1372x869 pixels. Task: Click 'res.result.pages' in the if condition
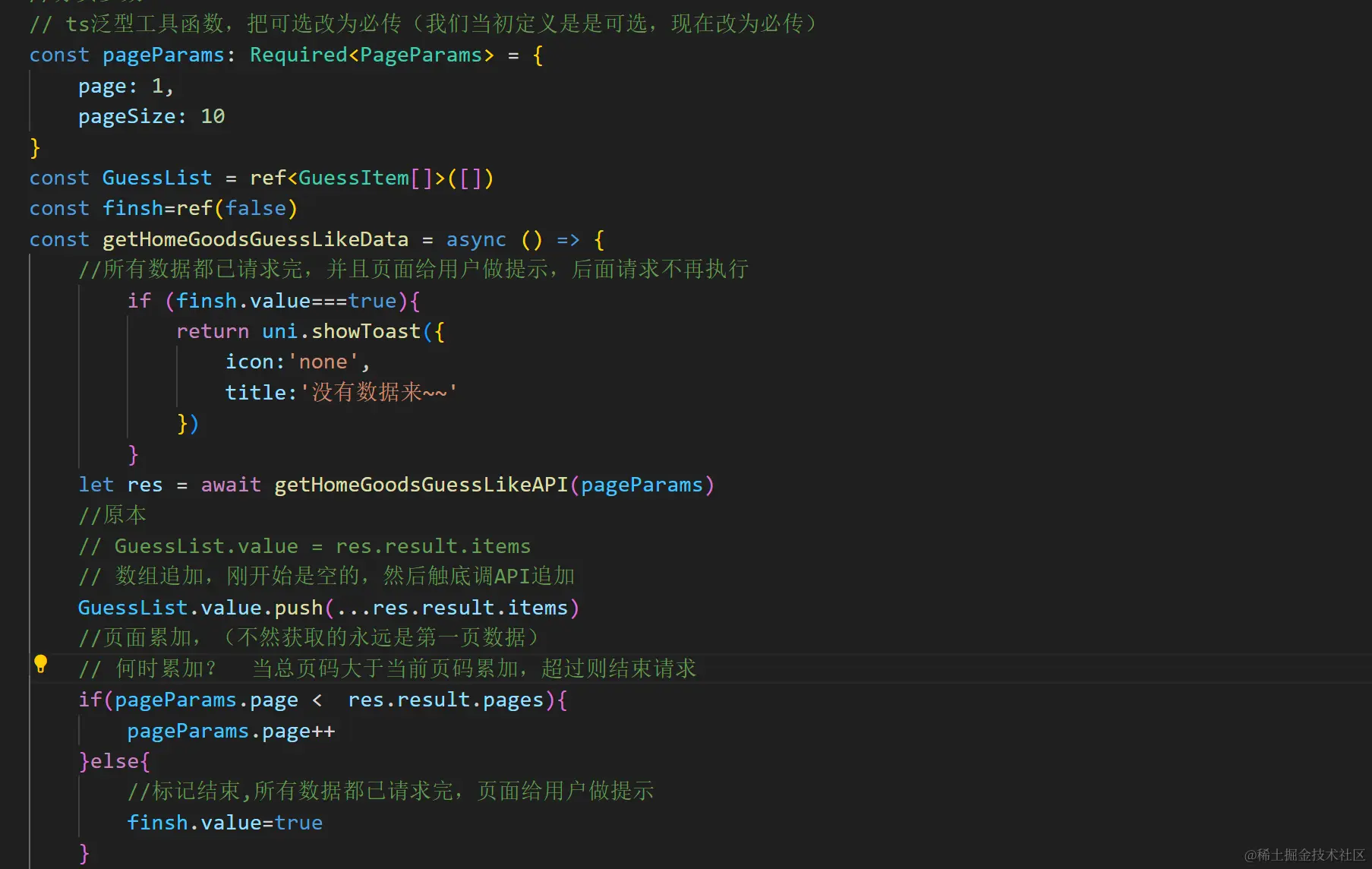click(446, 700)
